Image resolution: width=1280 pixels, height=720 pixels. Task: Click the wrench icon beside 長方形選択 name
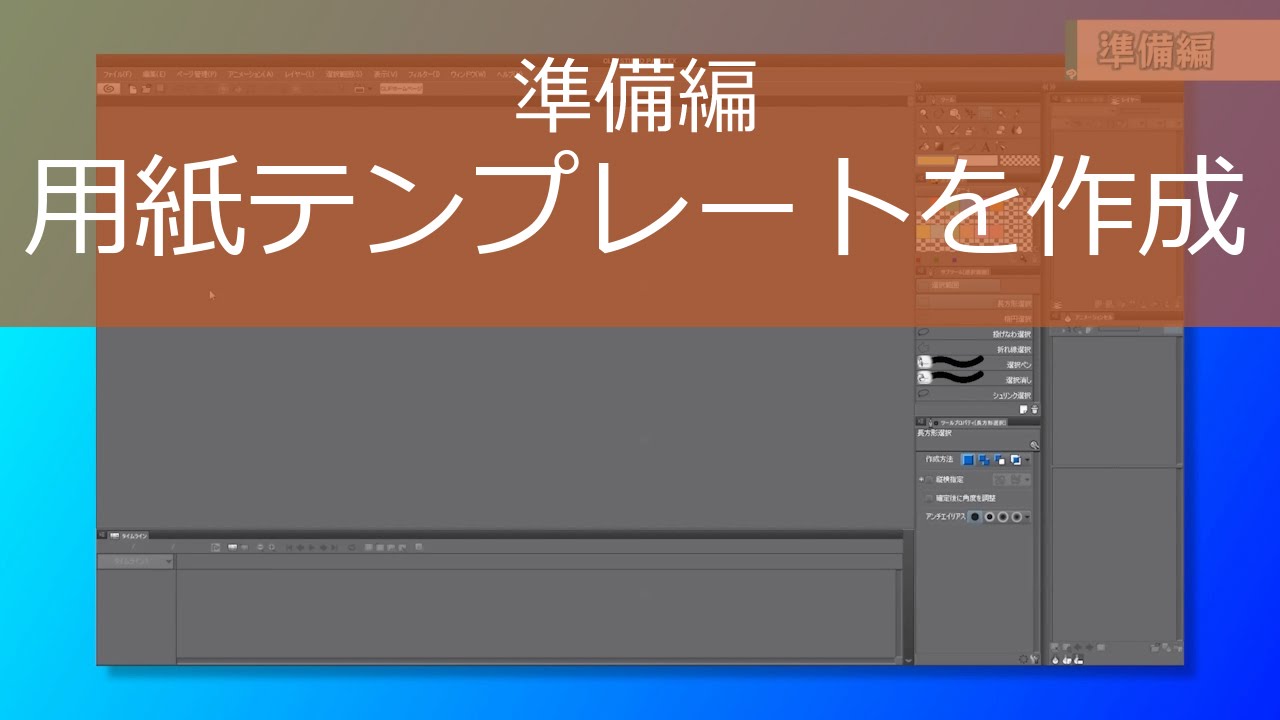click(1034, 446)
